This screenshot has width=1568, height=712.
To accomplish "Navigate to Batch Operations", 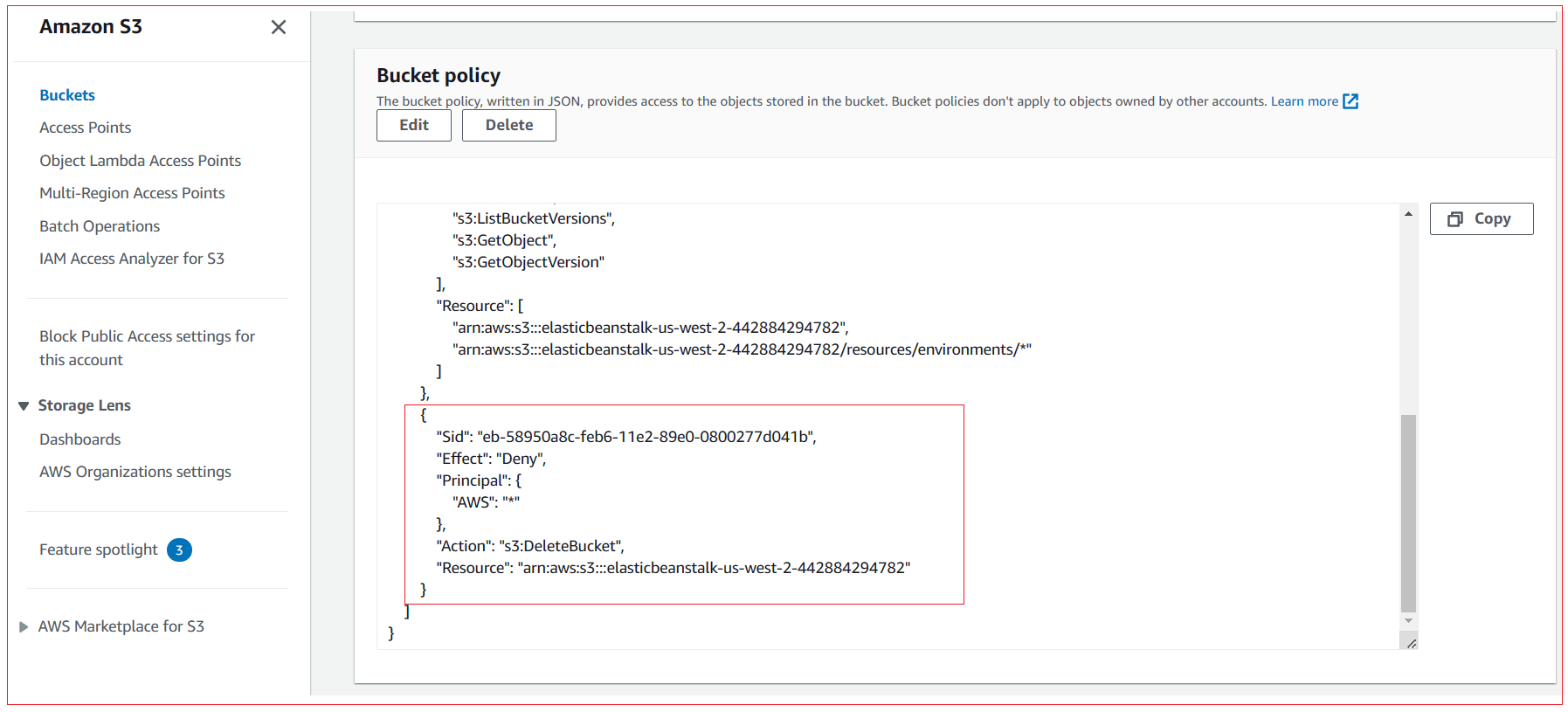I will tap(100, 226).
